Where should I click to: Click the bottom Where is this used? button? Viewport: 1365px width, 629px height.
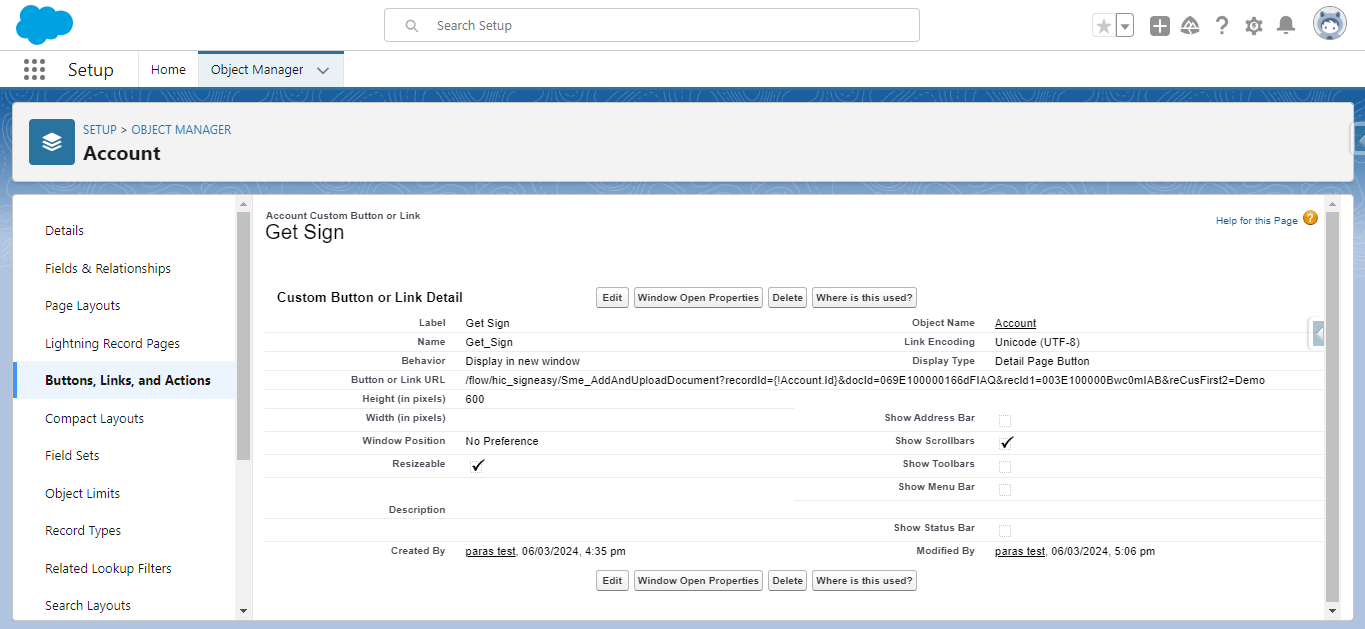pos(864,581)
